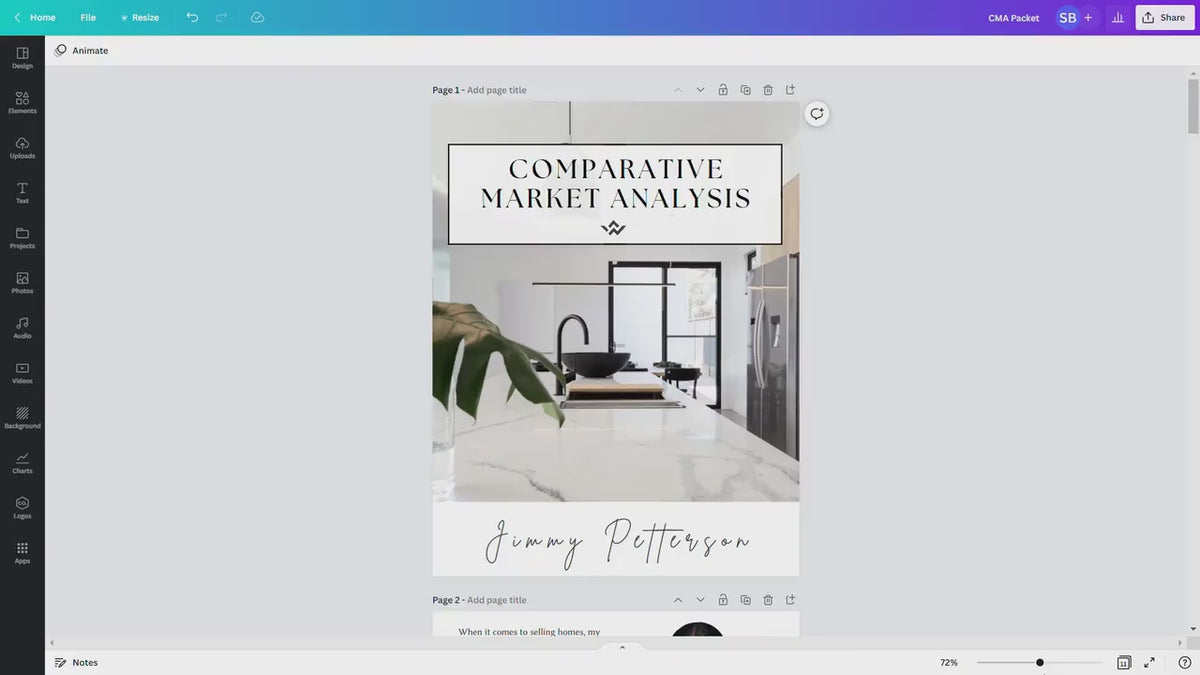Open the Design panel in sidebar
The image size is (1200, 675).
pos(22,57)
